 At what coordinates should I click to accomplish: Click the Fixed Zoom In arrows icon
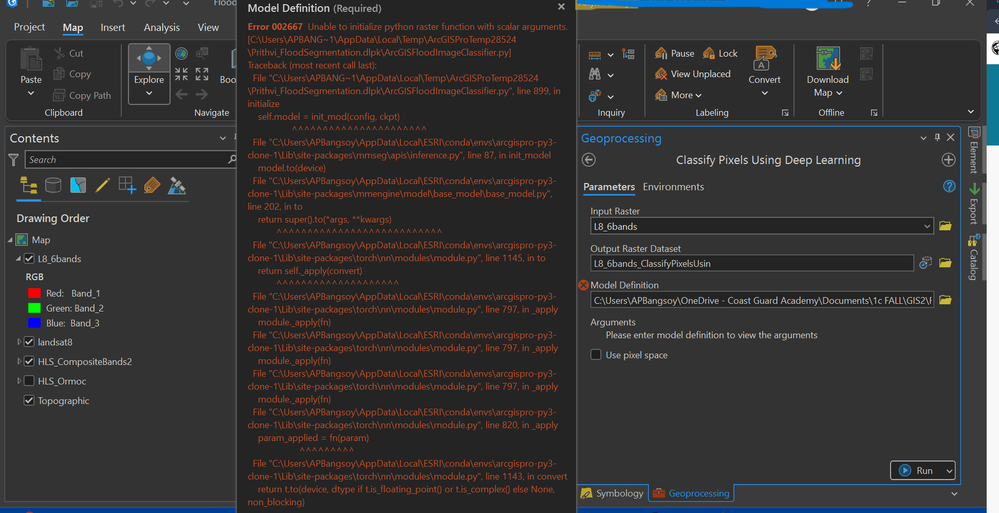pyautogui.click(x=182, y=74)
